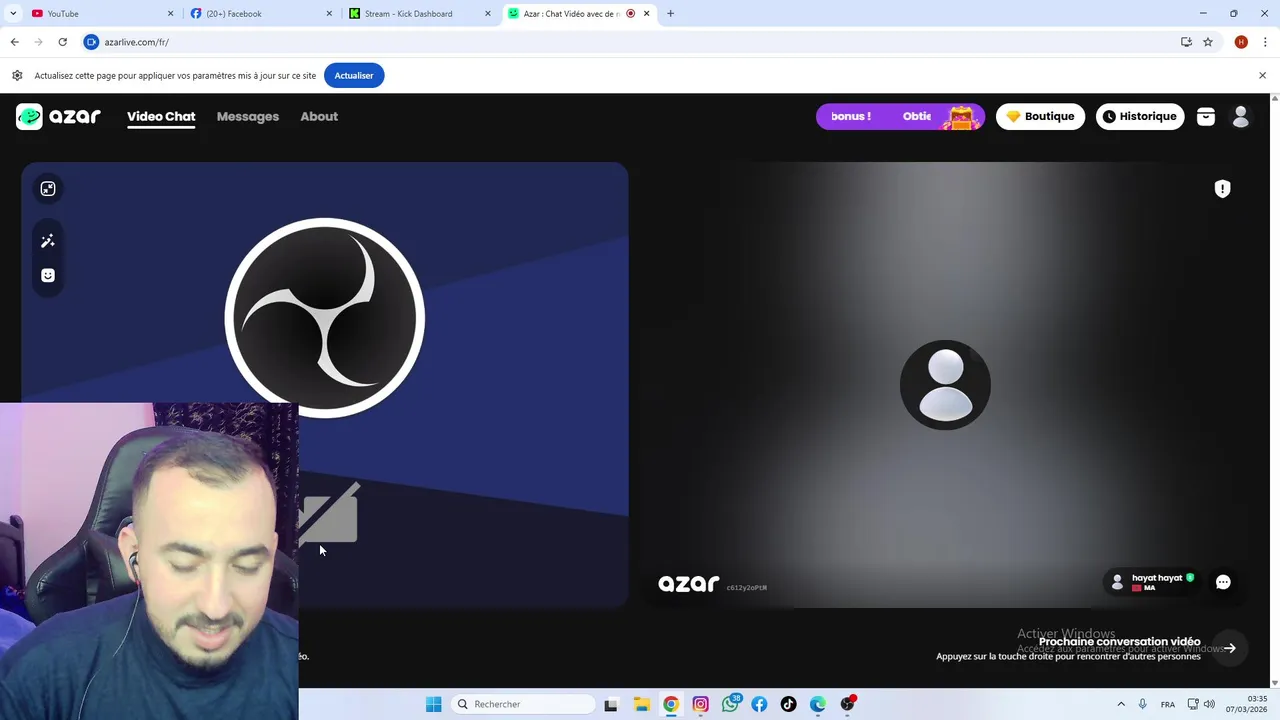Open the About menu item
The image size is (1280, 720).
pos(319,117)
